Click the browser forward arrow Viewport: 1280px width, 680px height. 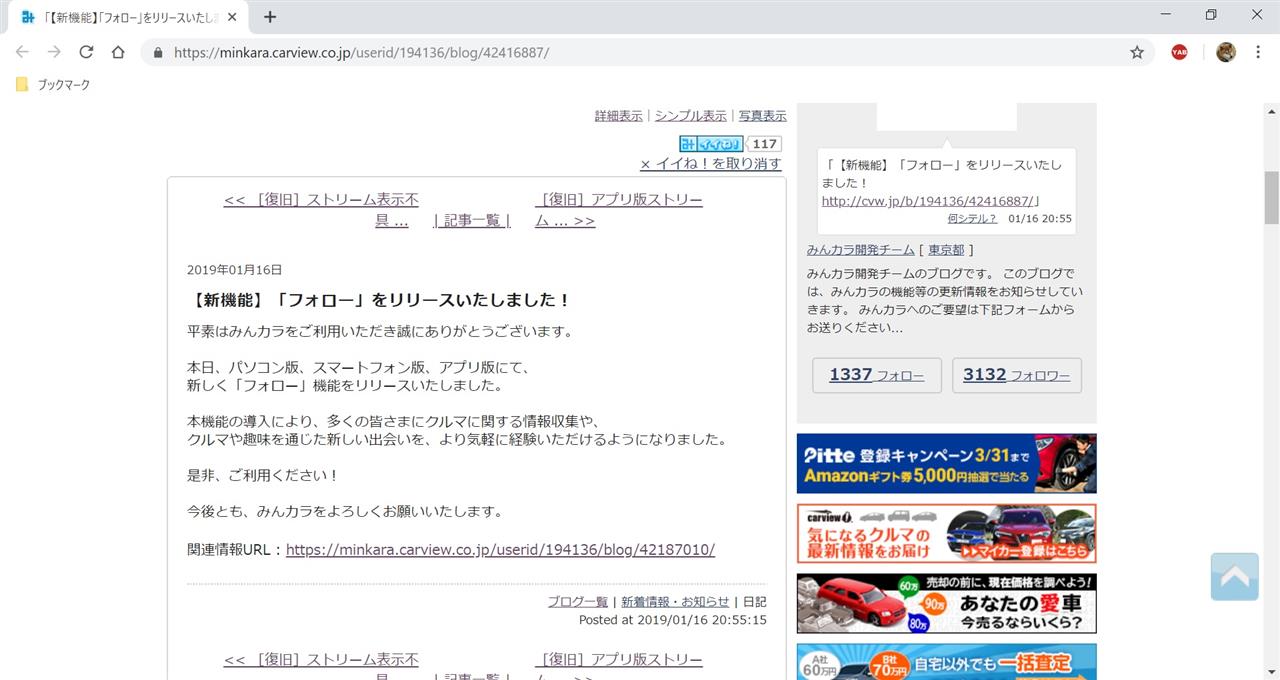[54, 52]
